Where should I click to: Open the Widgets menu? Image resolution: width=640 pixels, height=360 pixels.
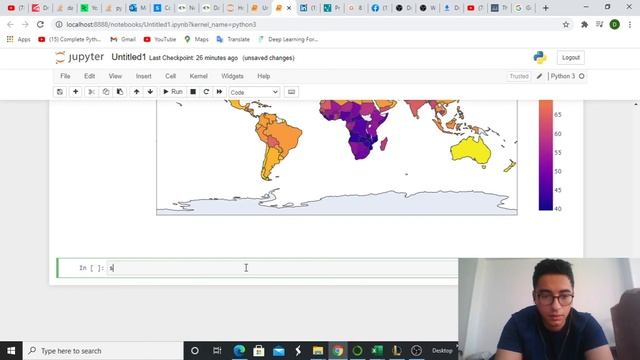(232, 76)
